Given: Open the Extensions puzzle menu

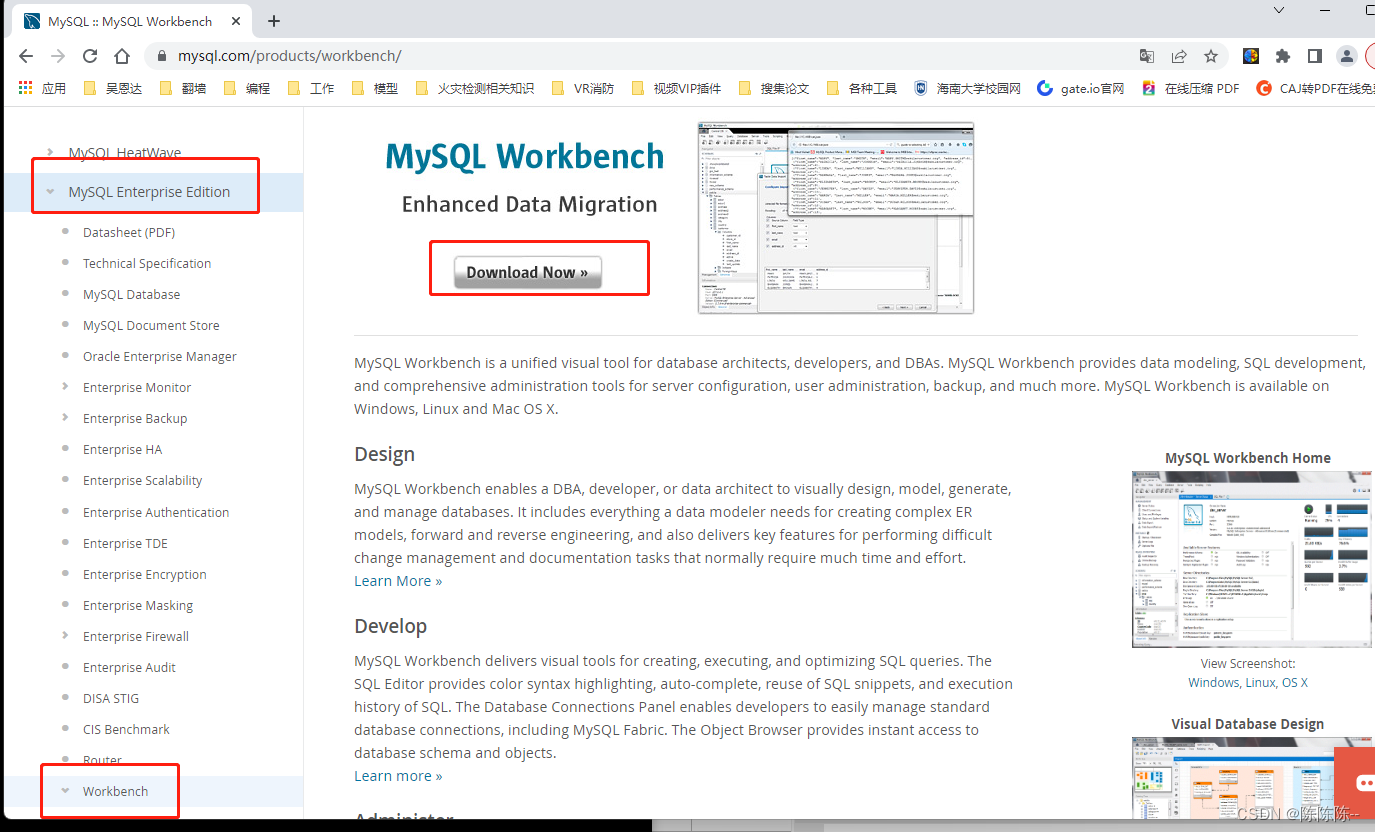Looking at the screenshot, I should 1283,56.
